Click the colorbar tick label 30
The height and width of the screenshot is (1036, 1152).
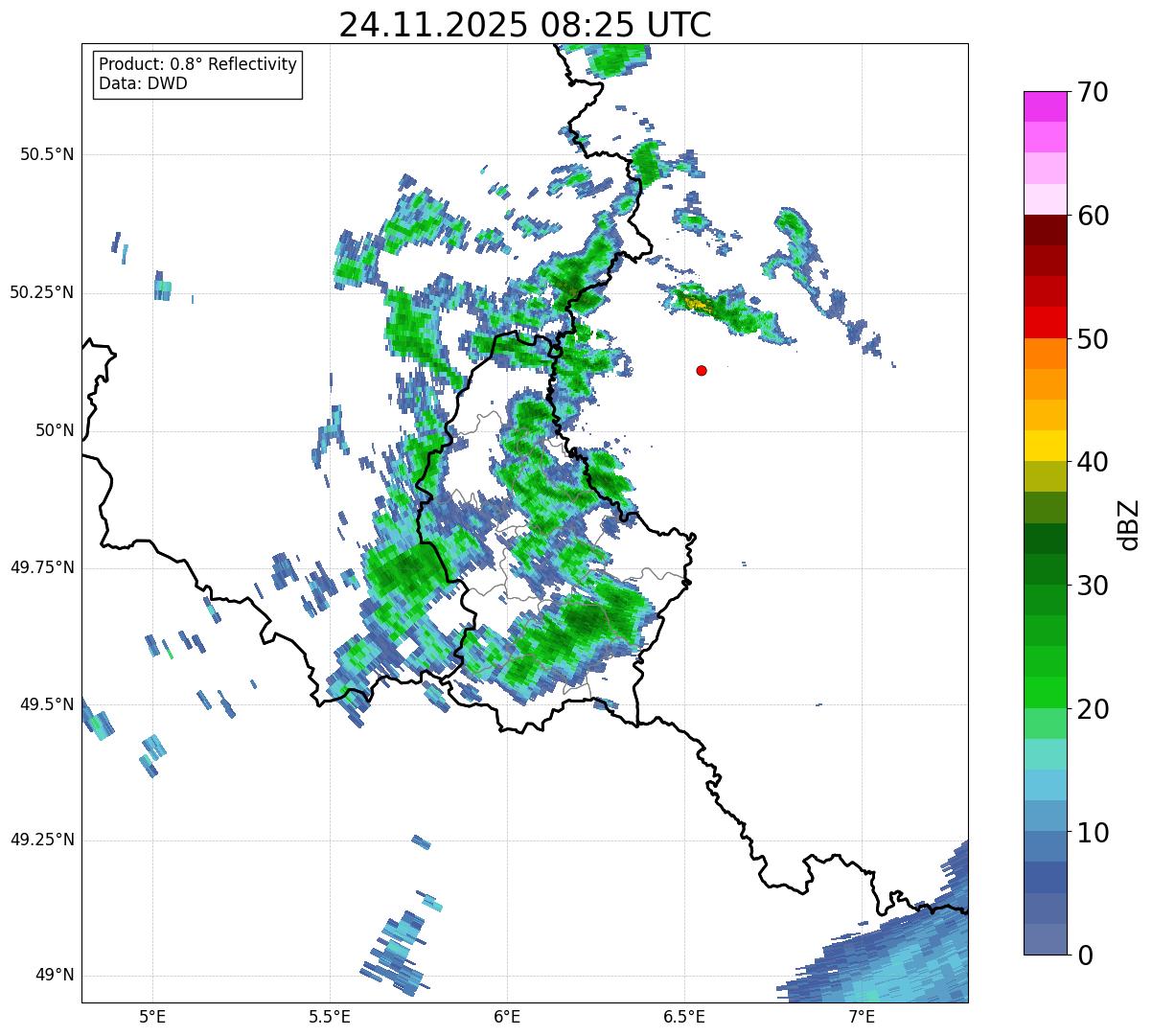coord(1093,586)
